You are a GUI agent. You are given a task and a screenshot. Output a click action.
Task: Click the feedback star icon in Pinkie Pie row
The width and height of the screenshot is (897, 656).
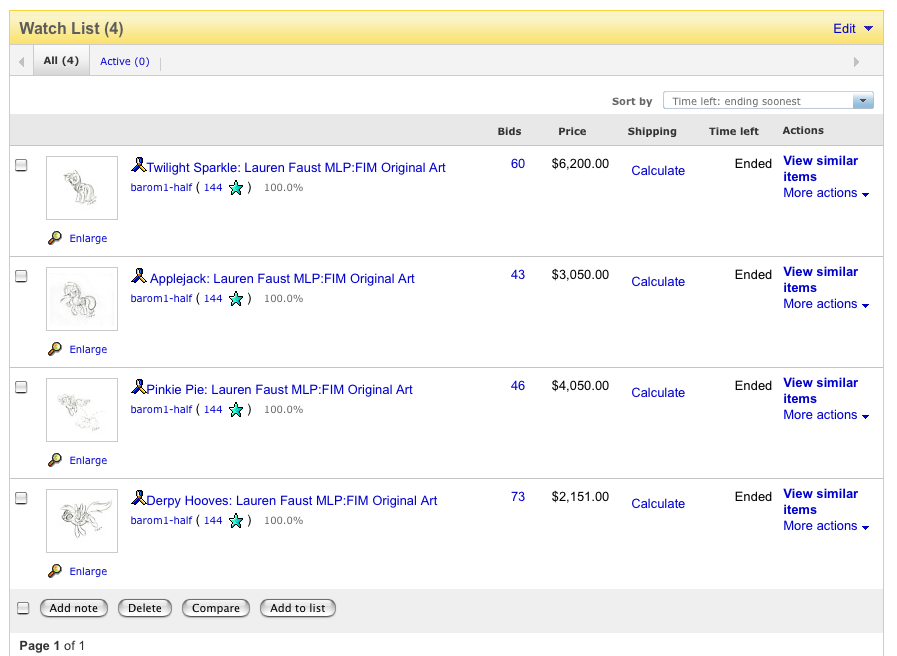(236, 410)
